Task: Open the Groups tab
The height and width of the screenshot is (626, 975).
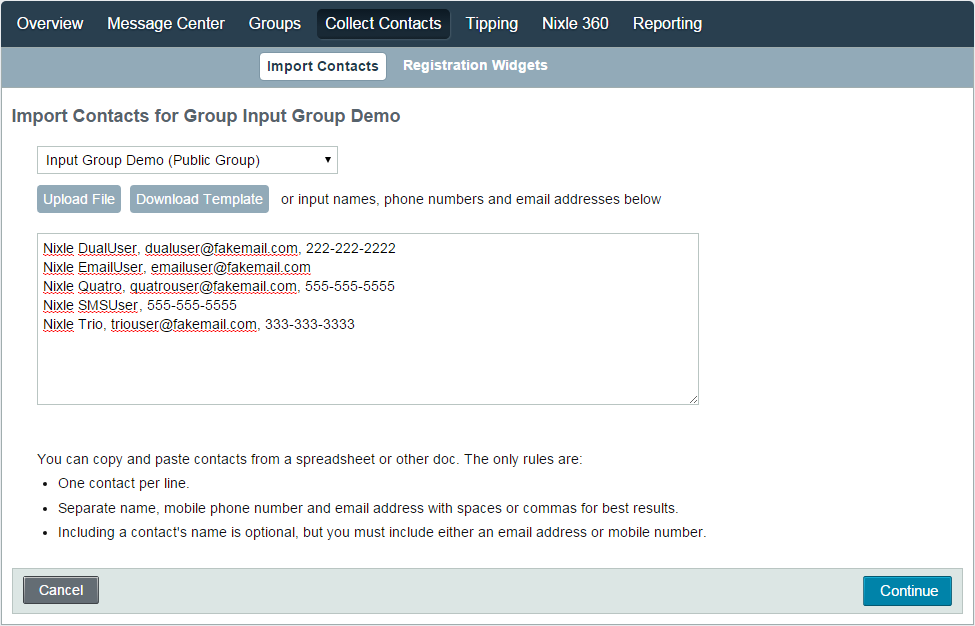Action: [274, 24]
